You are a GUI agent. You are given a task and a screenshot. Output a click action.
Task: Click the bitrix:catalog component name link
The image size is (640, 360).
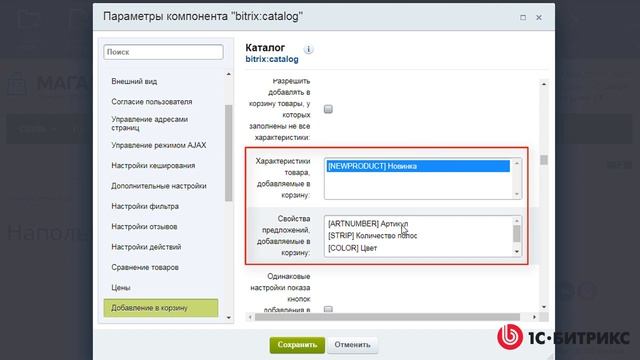(x=272, y=60)
